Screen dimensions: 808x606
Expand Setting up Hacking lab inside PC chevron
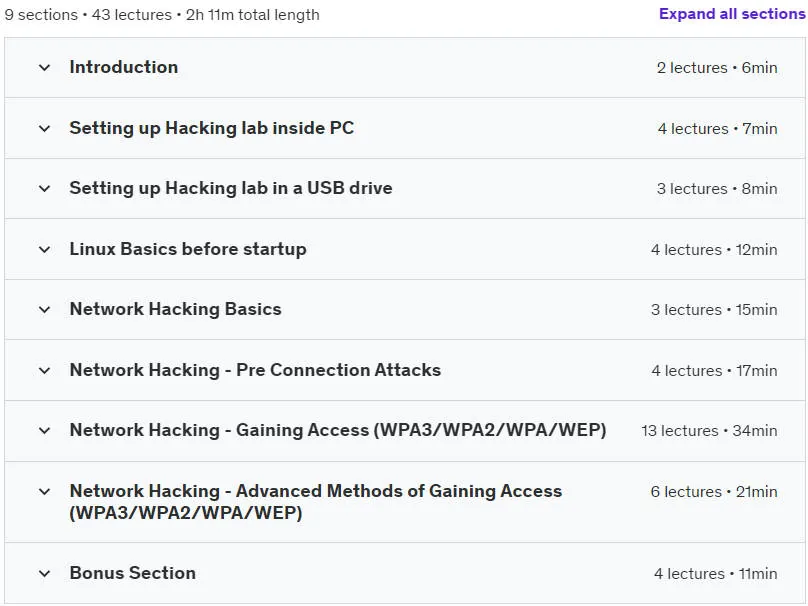tap(45, 128)
